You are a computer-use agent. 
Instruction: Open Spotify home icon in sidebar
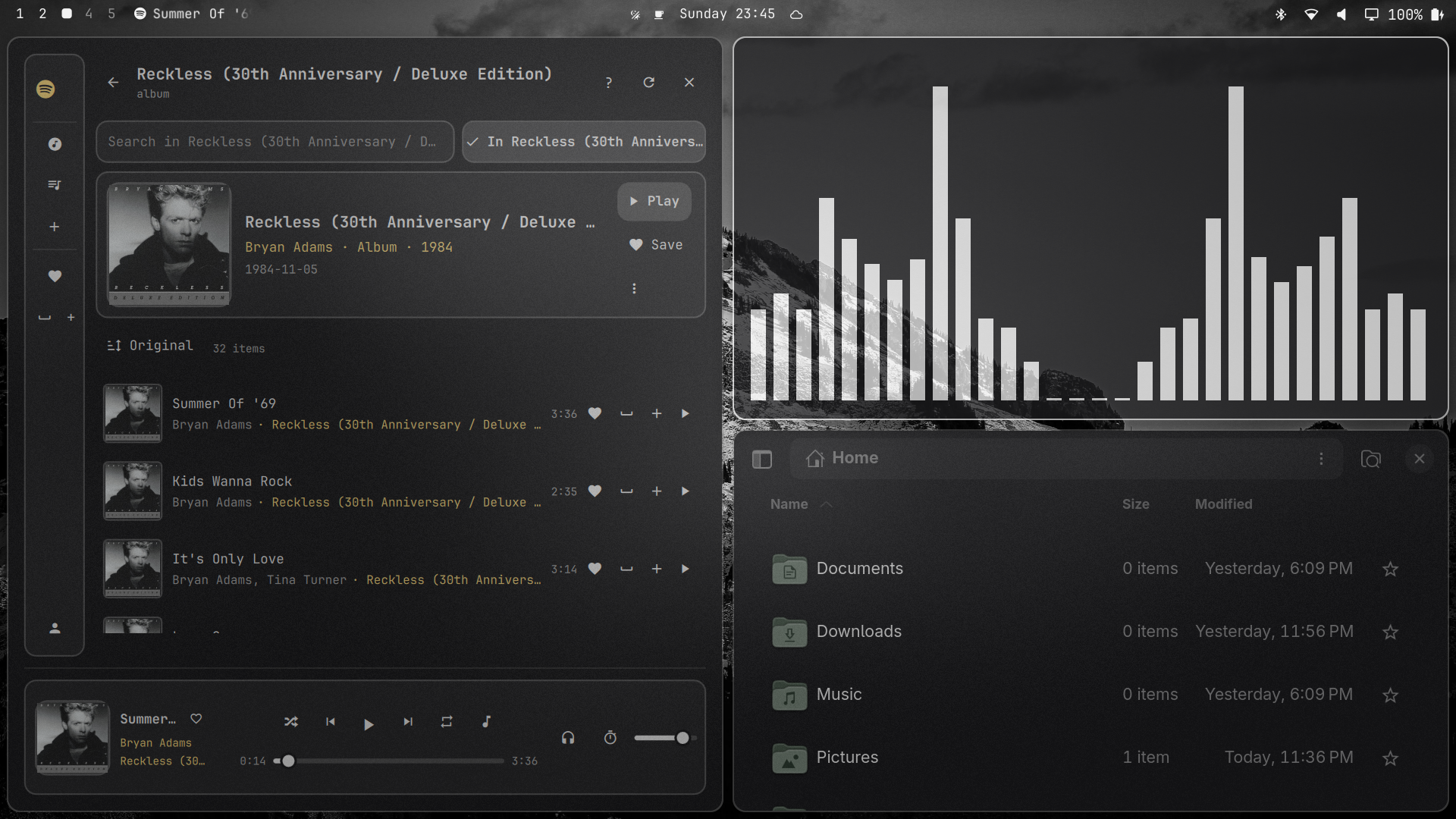(45, 89)
